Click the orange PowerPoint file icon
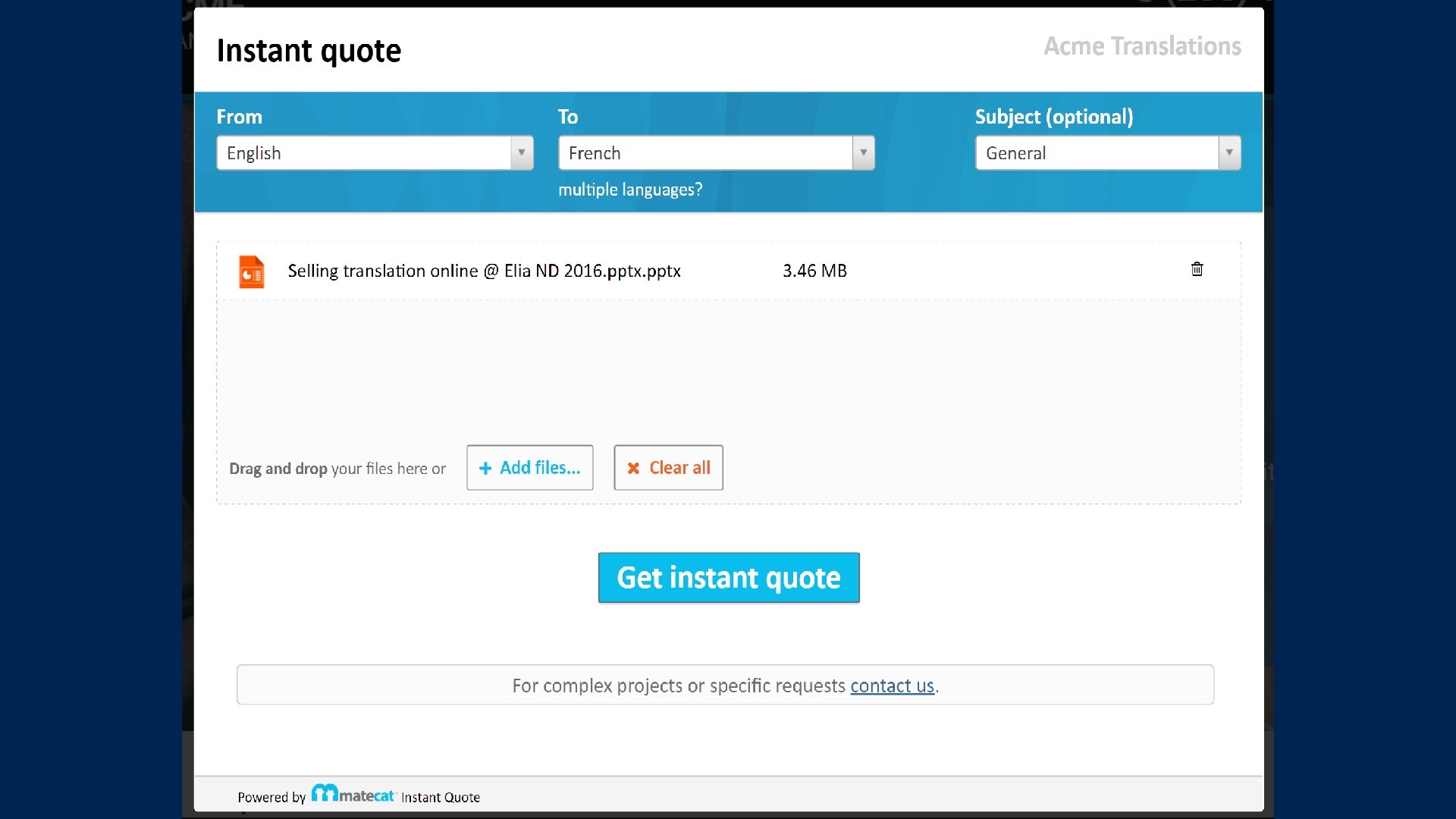 click(252, 271)
